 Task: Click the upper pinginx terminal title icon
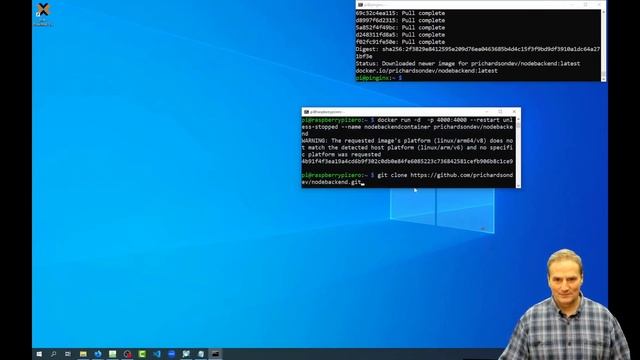tap(360, 5)
